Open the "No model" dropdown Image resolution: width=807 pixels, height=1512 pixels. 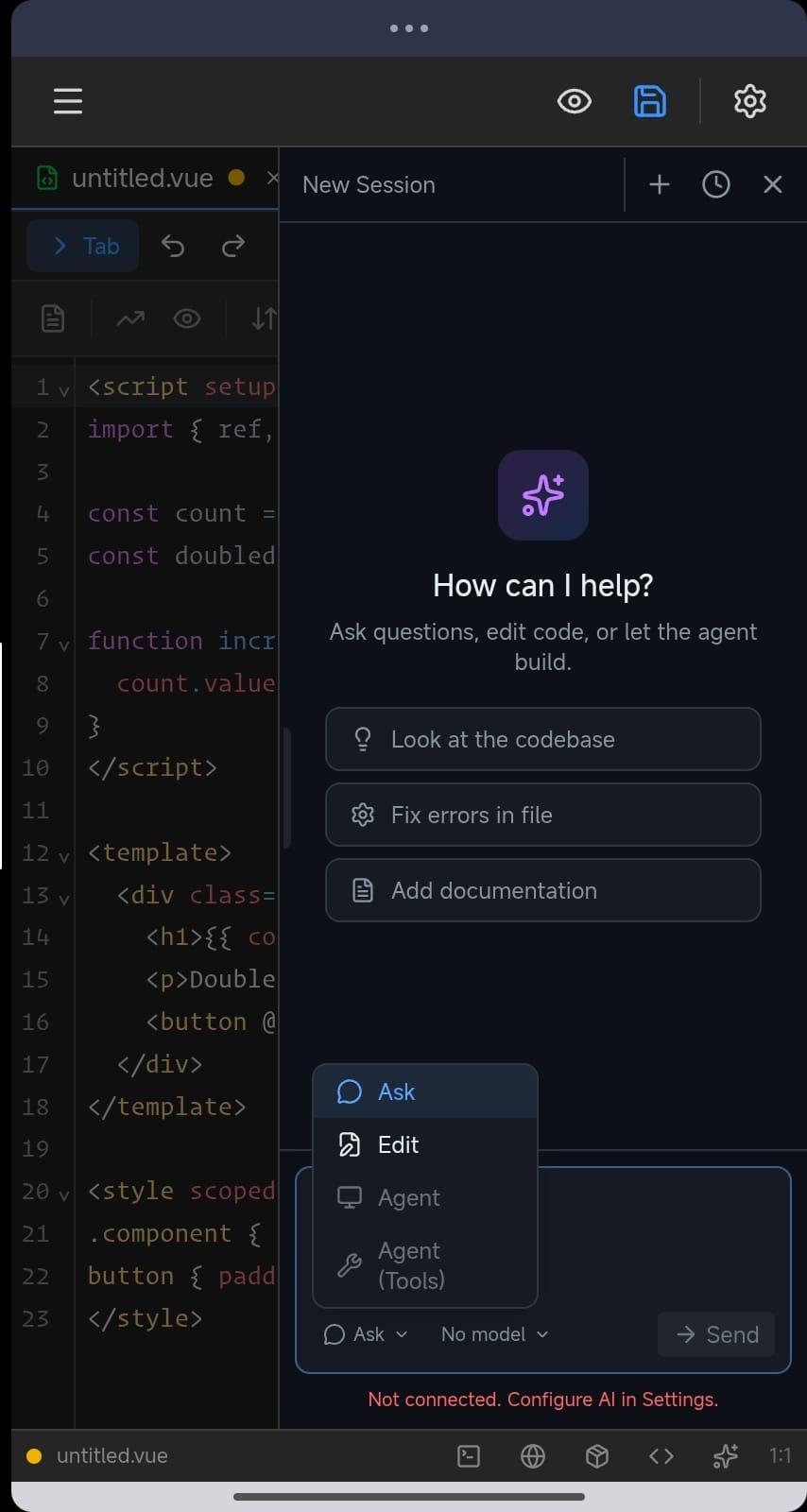click(x=492, y=1334)
